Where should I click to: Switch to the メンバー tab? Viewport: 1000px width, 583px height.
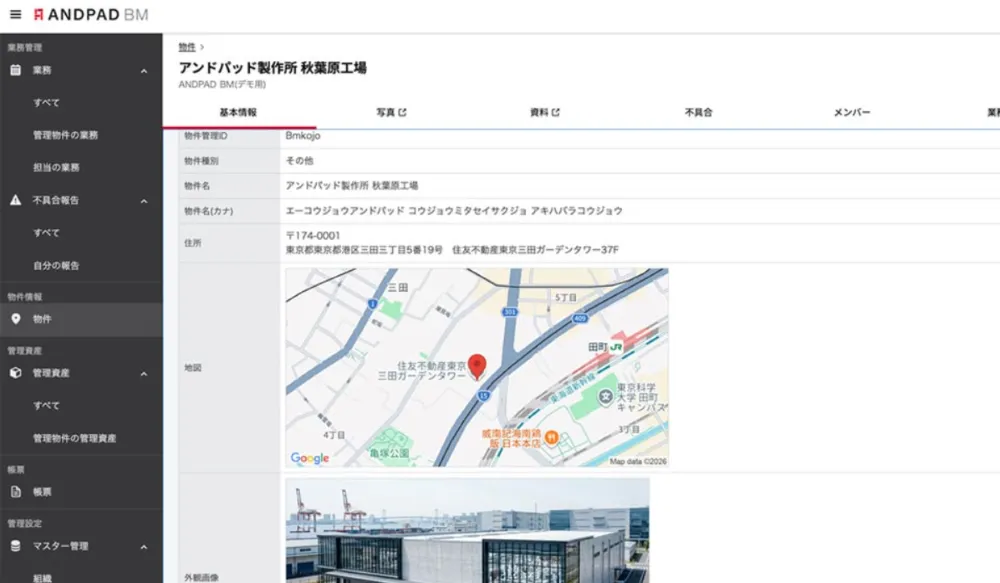[x=852, y=112]
